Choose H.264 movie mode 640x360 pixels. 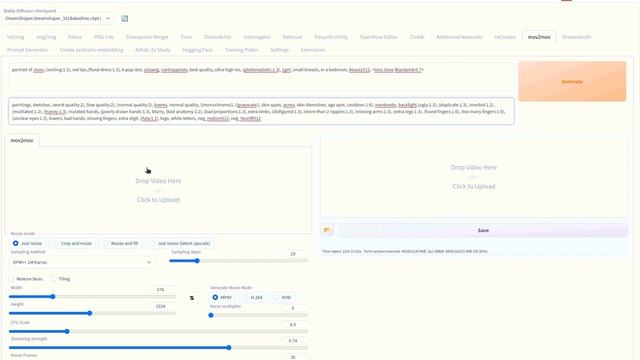click(253, 297)
